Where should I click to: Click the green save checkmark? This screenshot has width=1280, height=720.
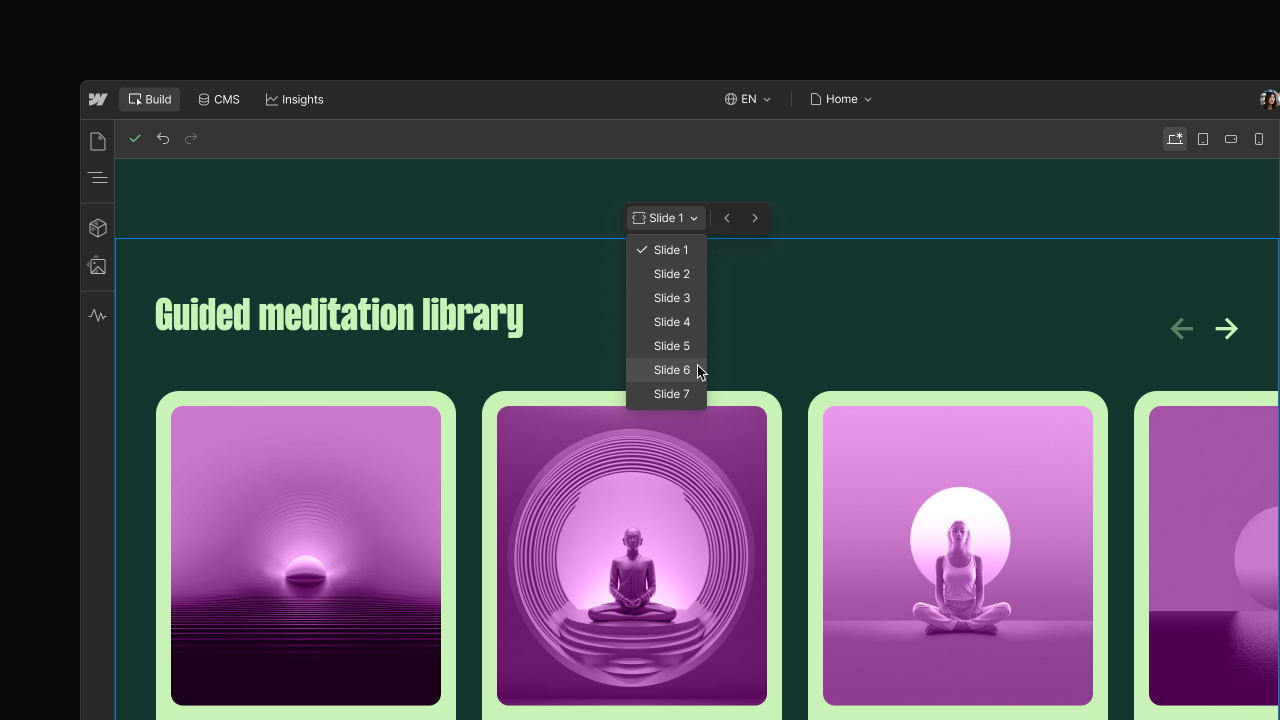135,139
